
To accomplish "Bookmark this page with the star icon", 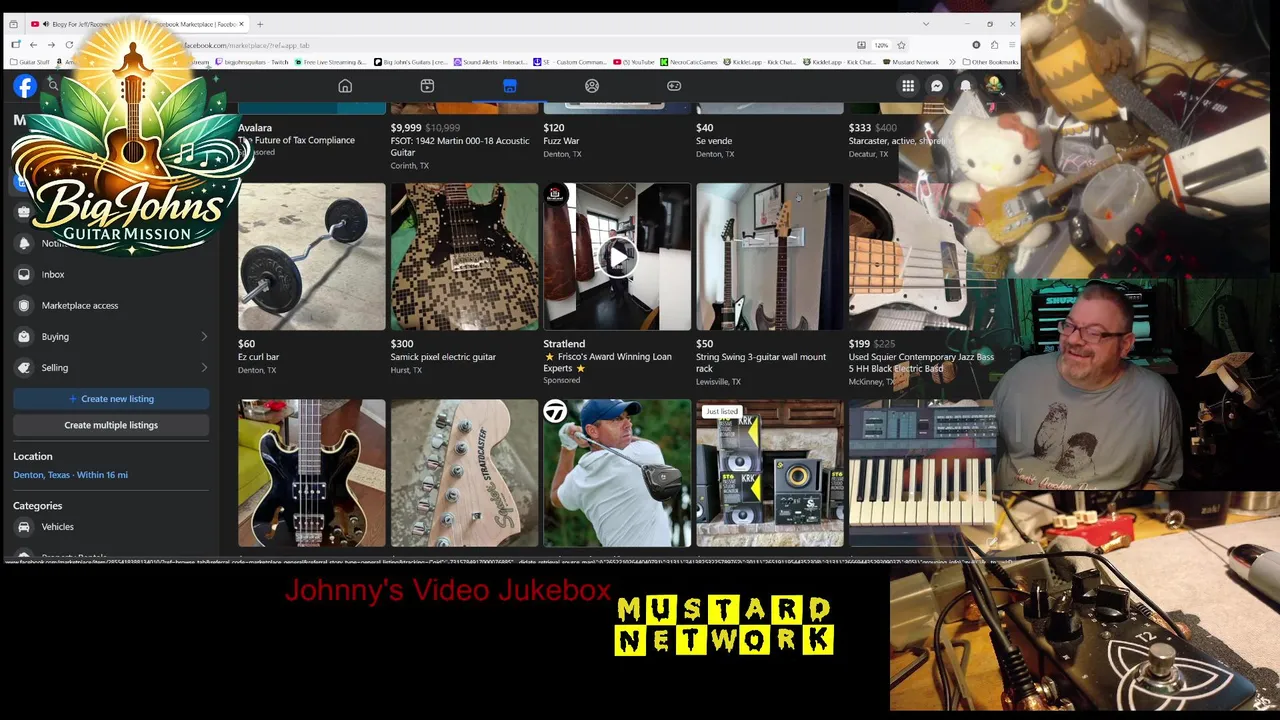I will coord(901,45).
